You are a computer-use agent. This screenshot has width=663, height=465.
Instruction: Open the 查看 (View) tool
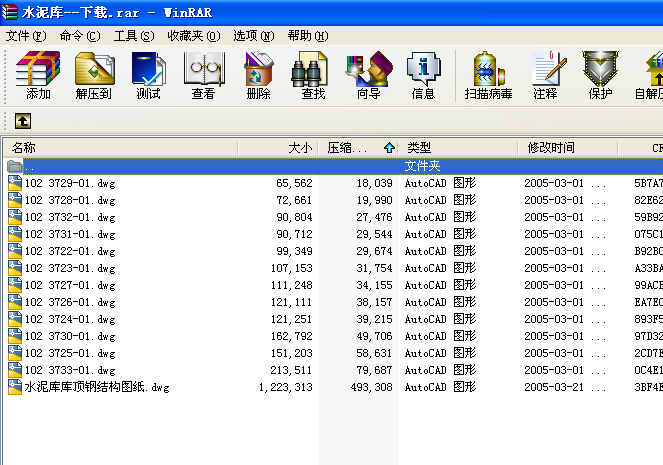(203, 75)
